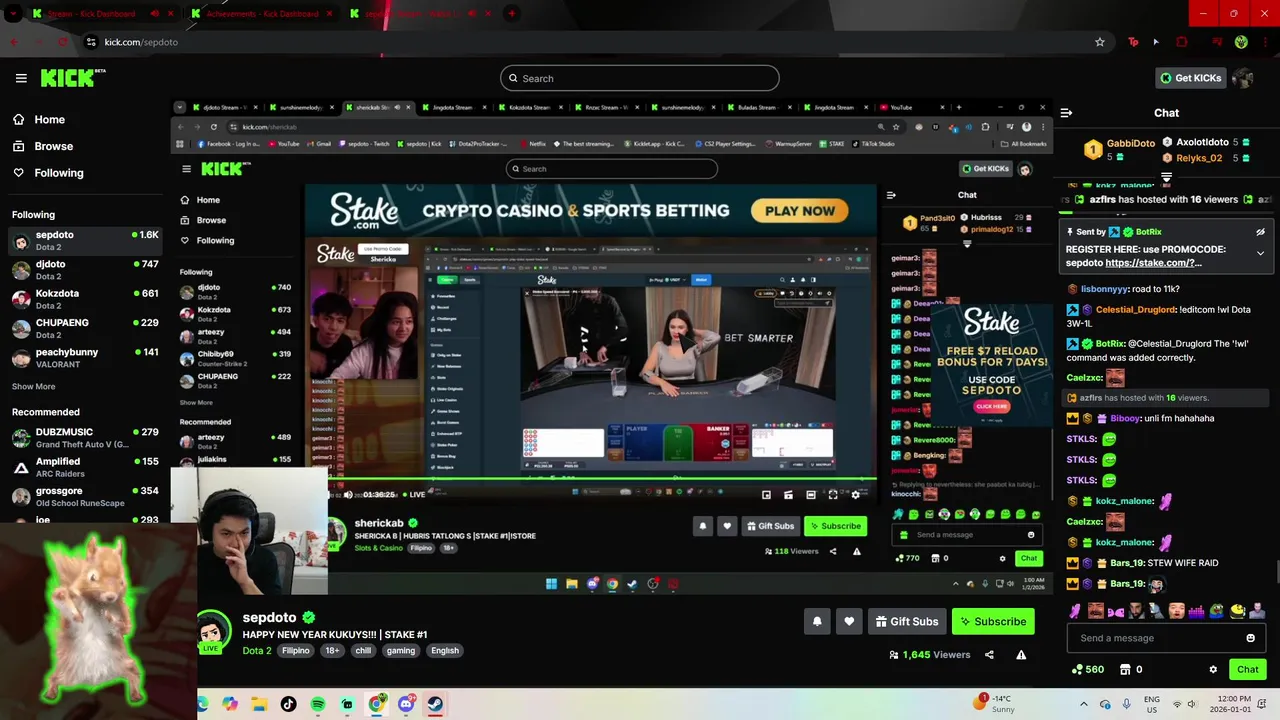
Task: Click the main Subscribe button
Action: (993, 621)
